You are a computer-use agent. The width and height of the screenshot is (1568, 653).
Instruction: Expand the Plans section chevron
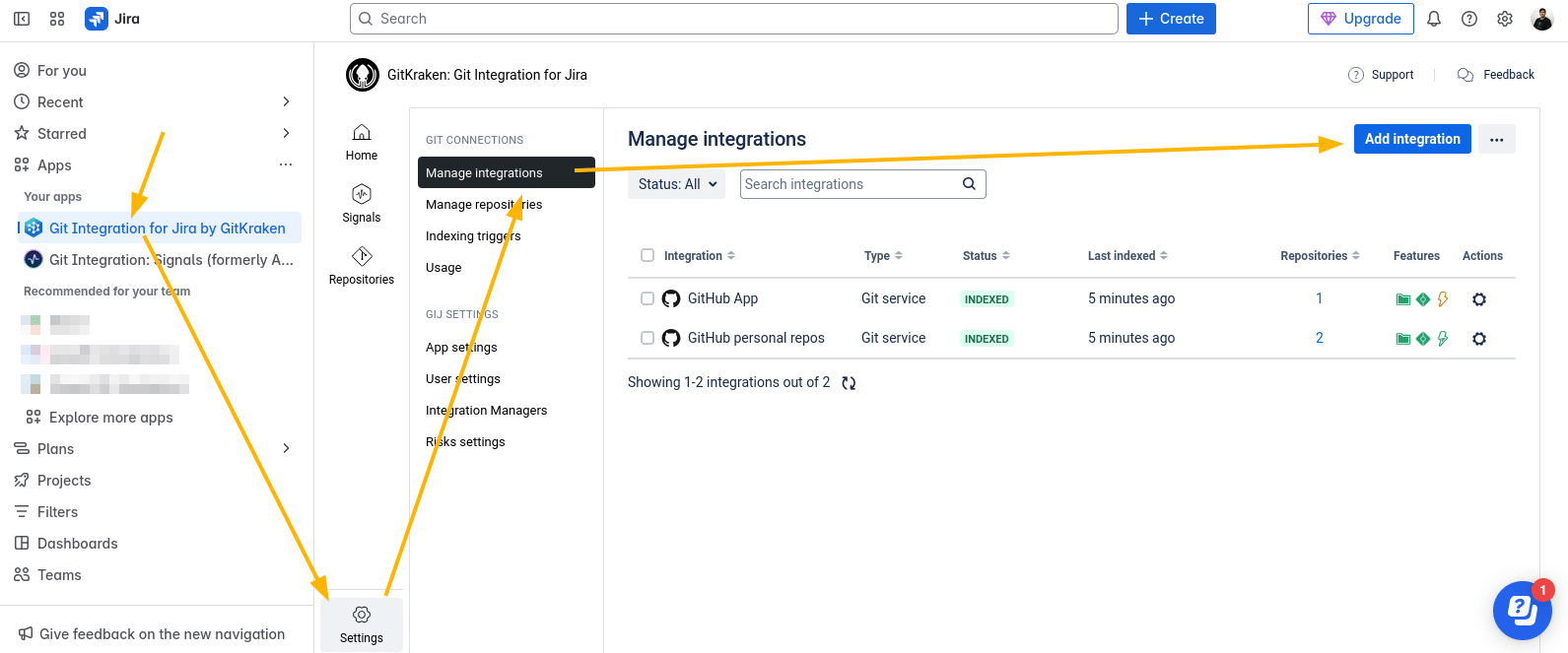pyautogui.click(x=286, y=448)
